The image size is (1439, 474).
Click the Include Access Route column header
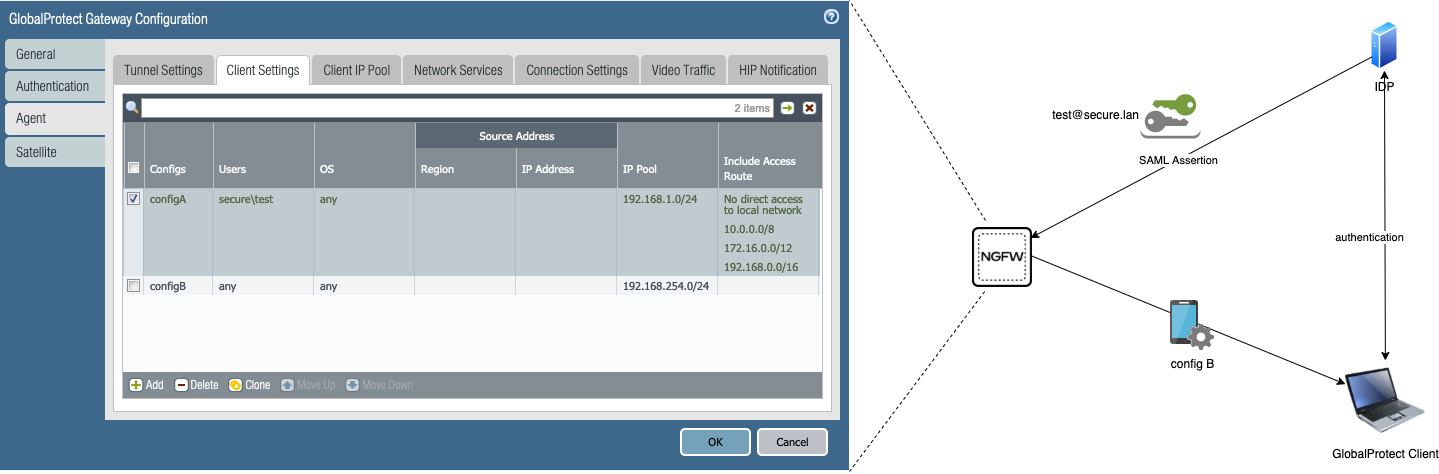770,156
